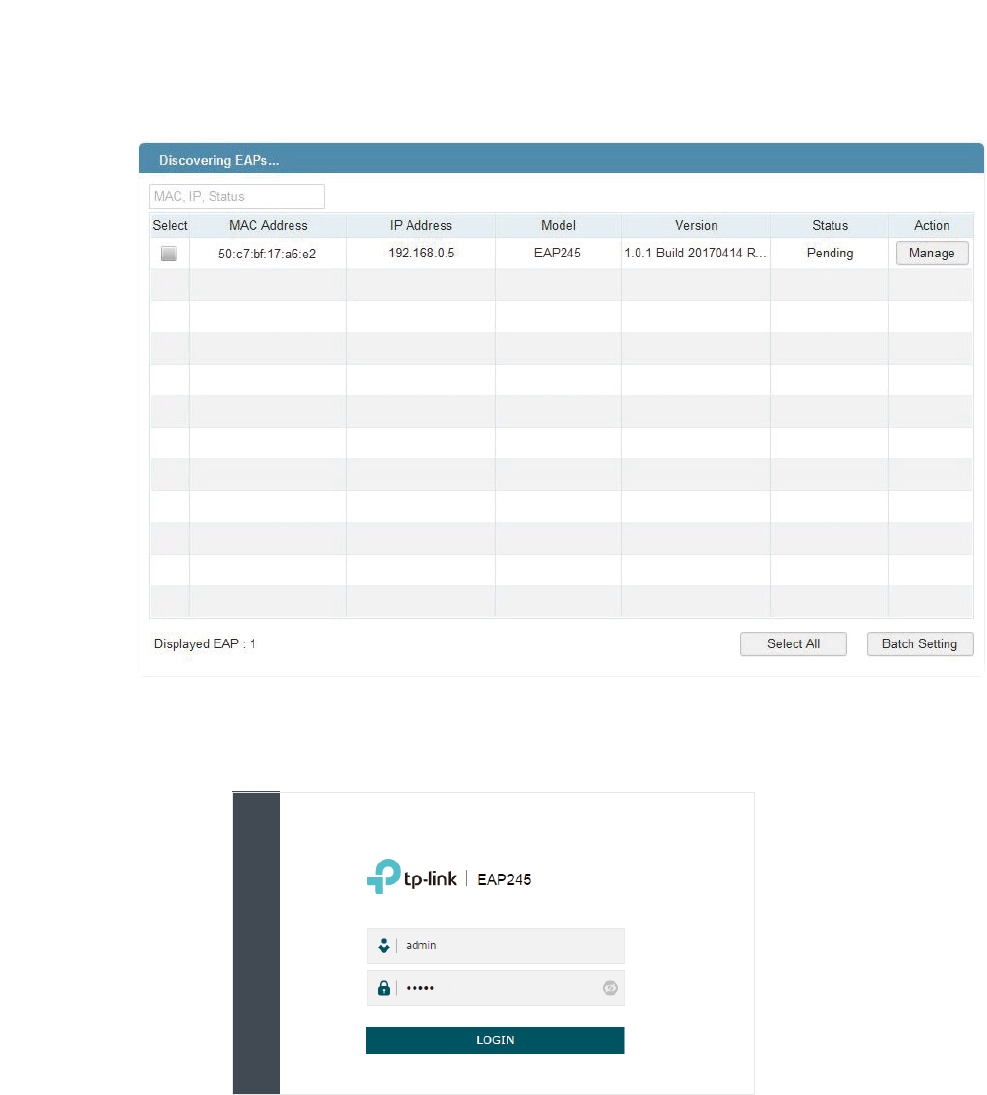
Task: Click the Discovering EAPs... panel title
Action: [x=219, y=160]
